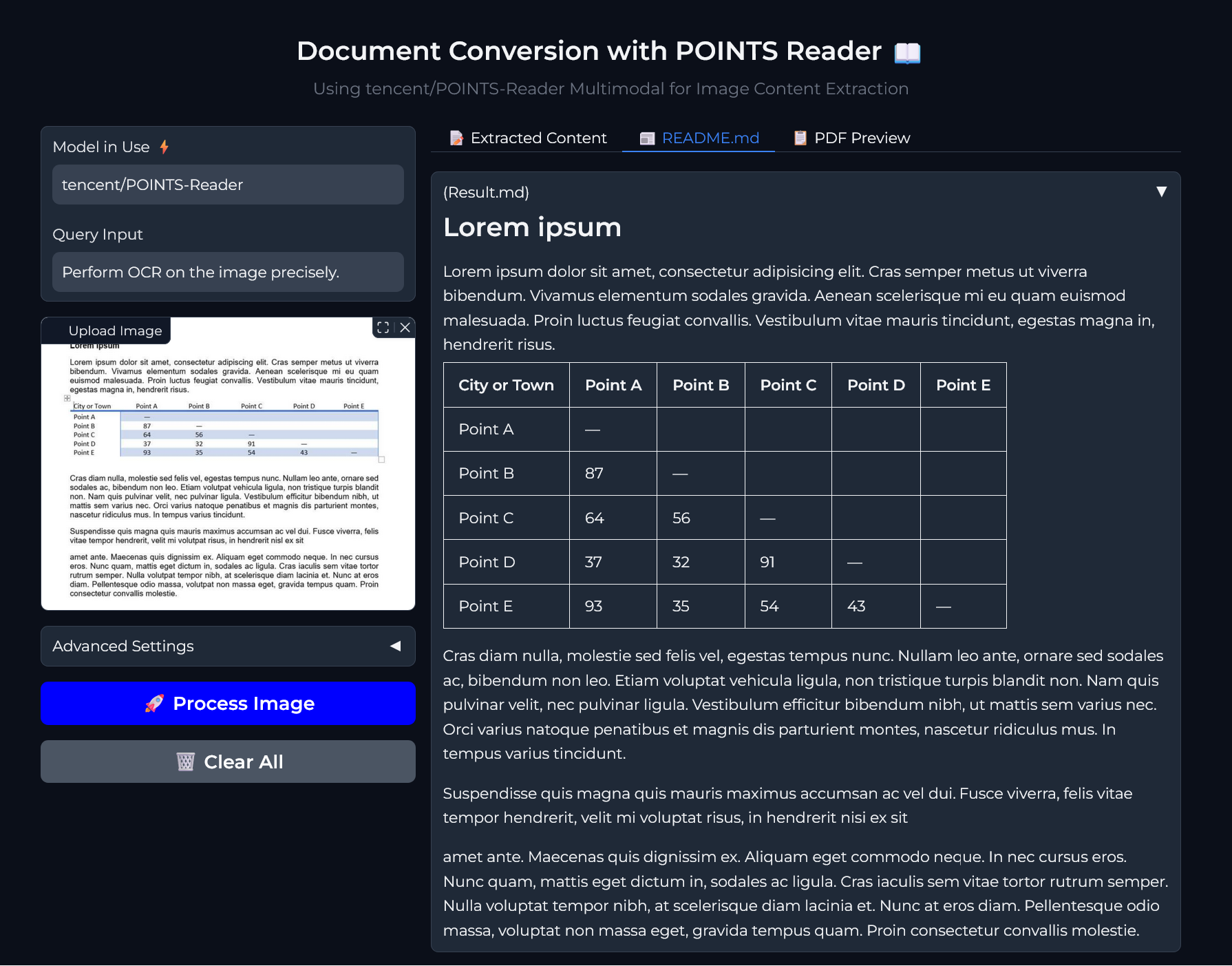Click the 'Point D' column header
The width and height of the screenshot is (1232, 966).
[x=876, y=386]
